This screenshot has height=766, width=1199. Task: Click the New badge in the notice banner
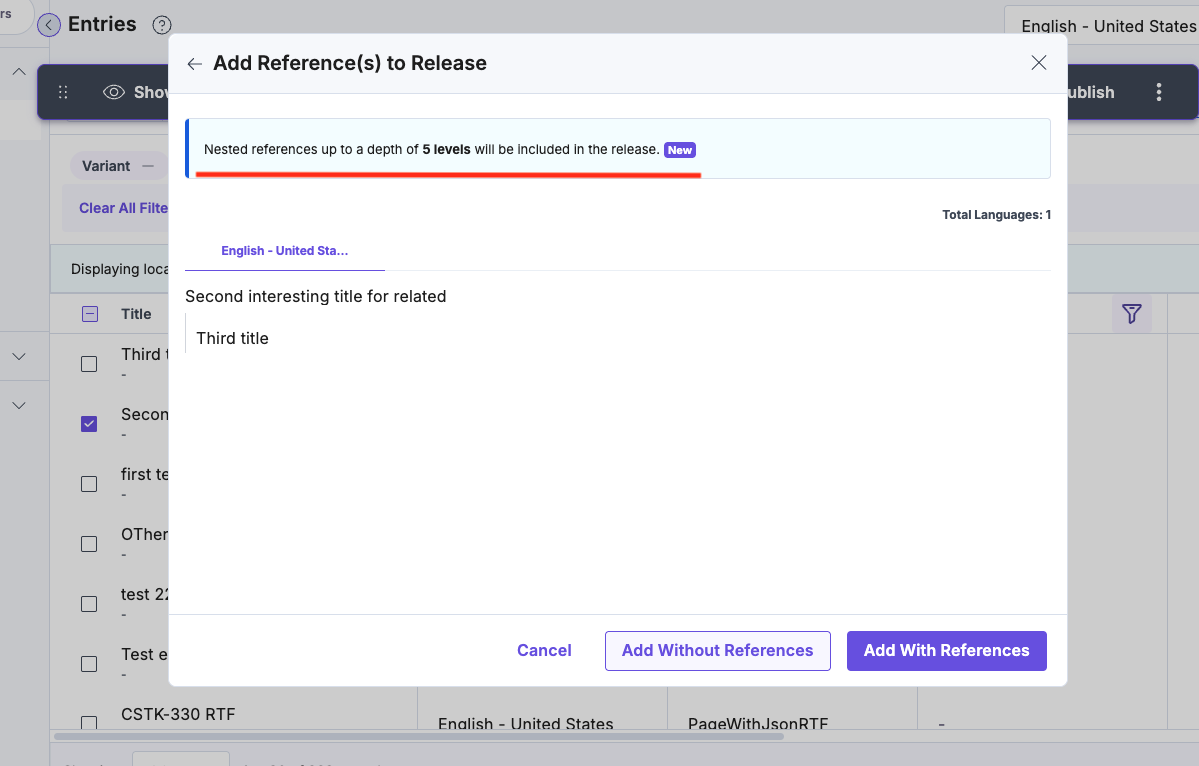[x=679, y=150]
